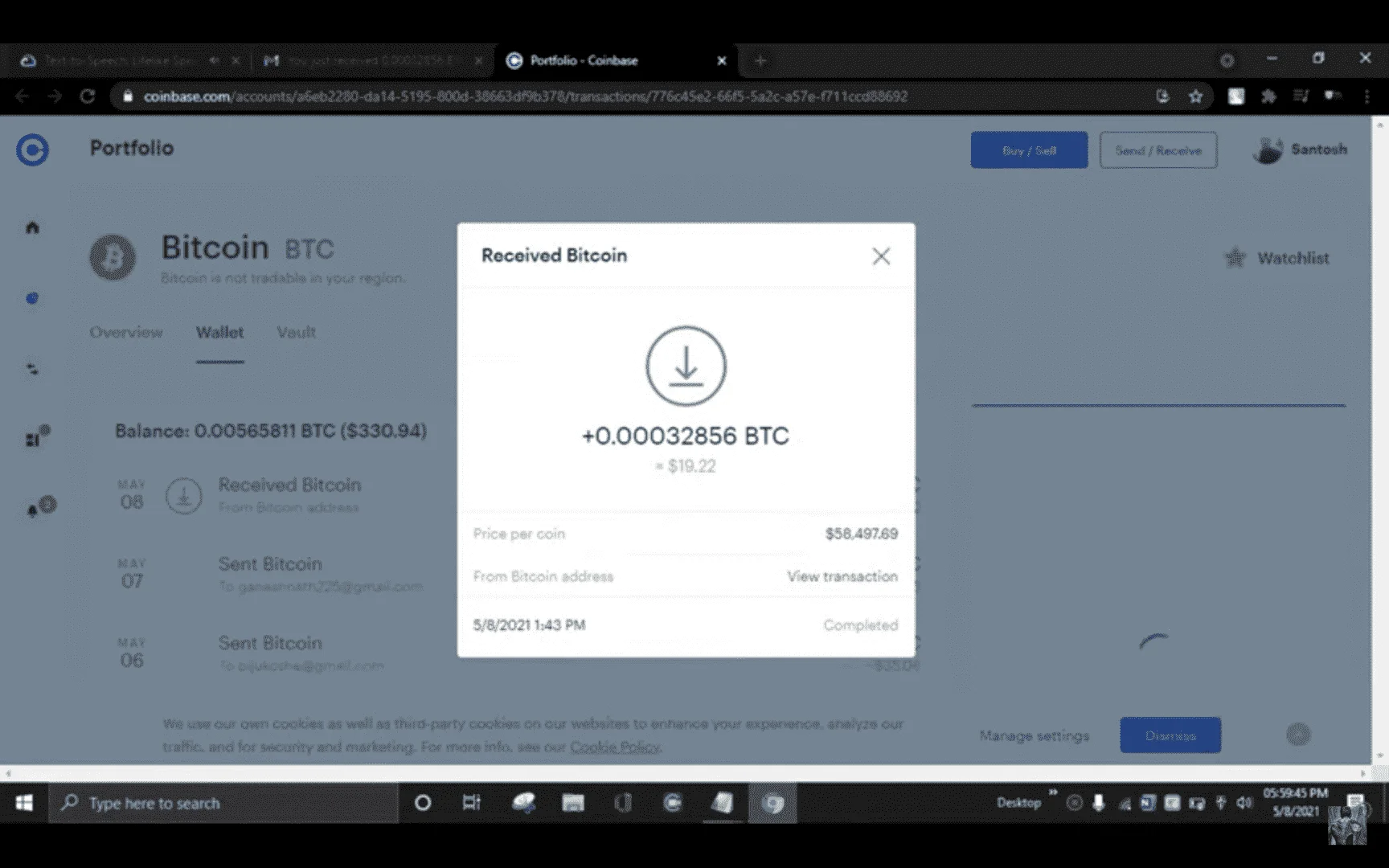Click the taskbar search box

pos(225,803)
